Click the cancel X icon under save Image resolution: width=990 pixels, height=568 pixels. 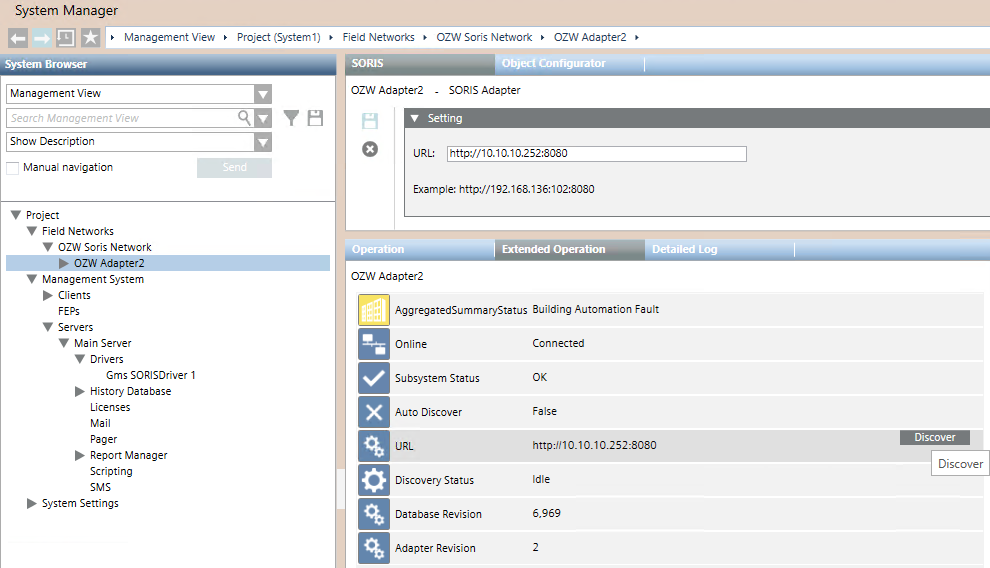(x=370, y=149)
